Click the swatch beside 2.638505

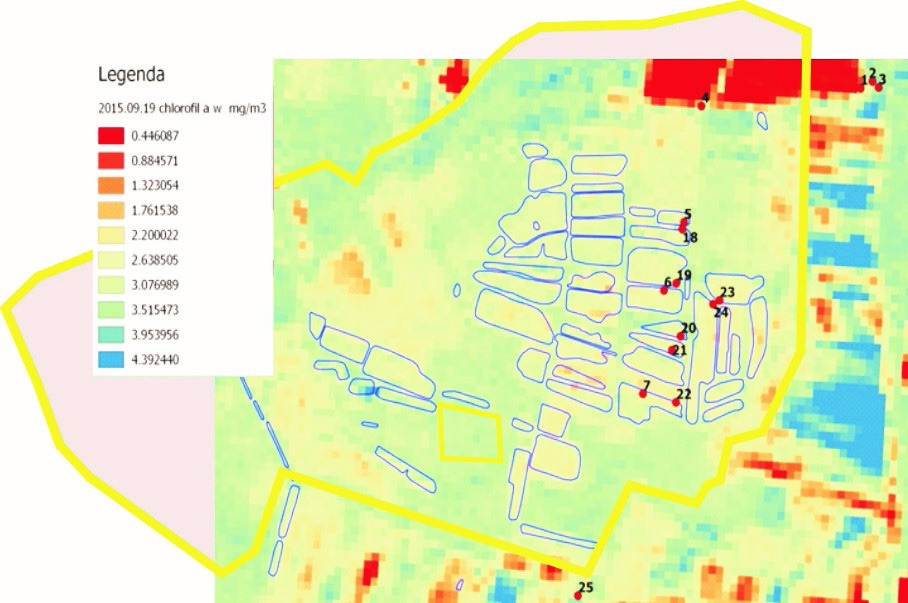click(111, 260)
